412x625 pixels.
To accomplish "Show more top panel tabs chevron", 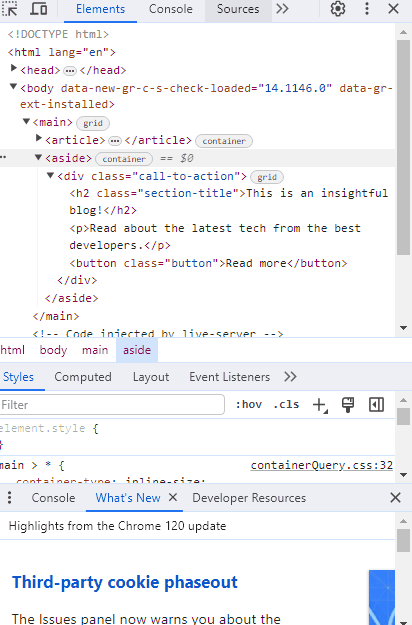I will coord(283,9).
